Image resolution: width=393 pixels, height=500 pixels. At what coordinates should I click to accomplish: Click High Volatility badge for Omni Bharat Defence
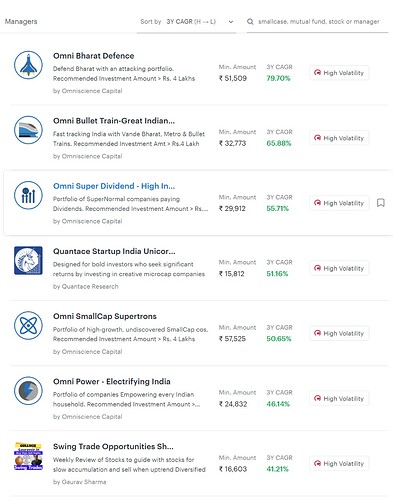point(339,73)
